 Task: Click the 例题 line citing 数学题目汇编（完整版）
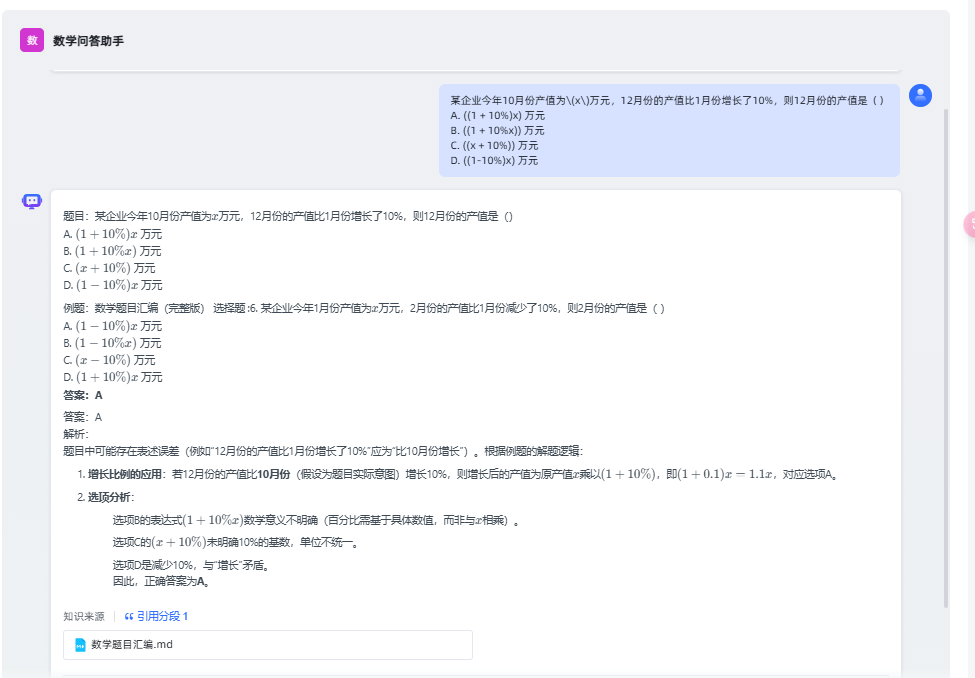(363, 308)
